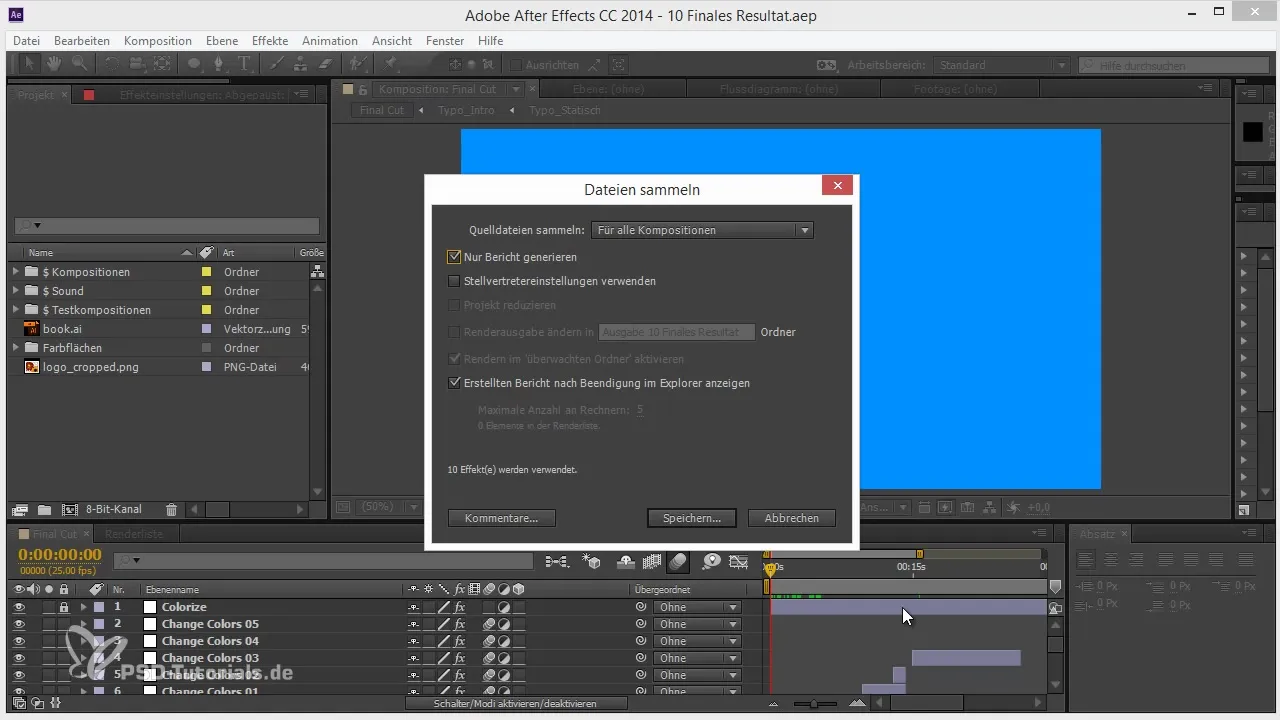Image resolution: width=1280 pixels, height=720 pixels.
Task: Click Speichern... button
Action: click(692, 518)
